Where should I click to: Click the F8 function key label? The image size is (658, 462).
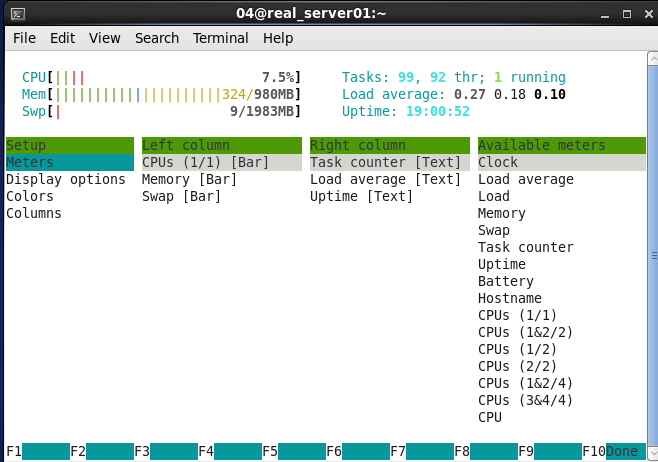point(462,452)
